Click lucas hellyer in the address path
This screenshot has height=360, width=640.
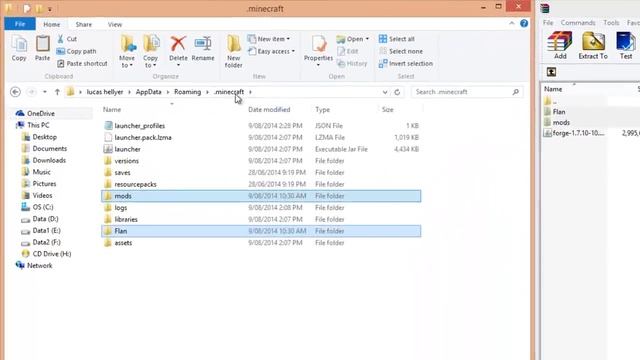coord(104,92)
